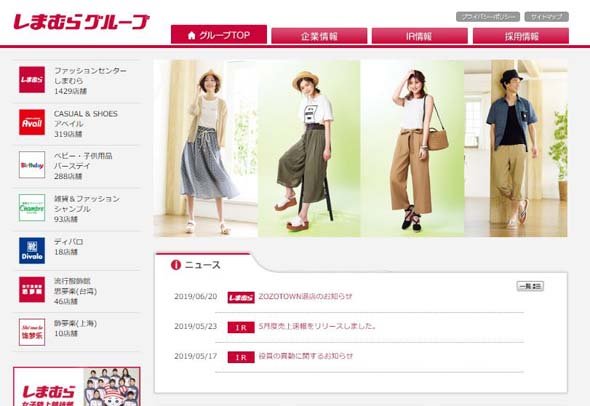The height and width of the screenshot is (406, 590).
Task: Click the red info icon beside ニュース
Action: point(176,265)
